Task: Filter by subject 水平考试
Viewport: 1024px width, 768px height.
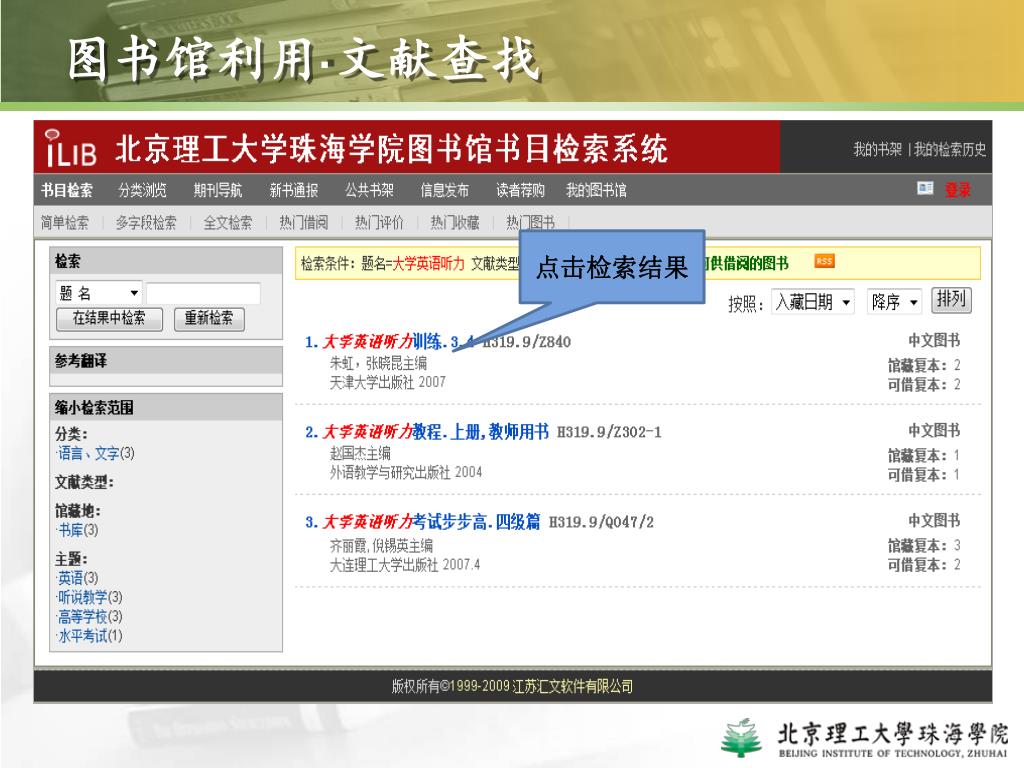Action: click(83, 636)
